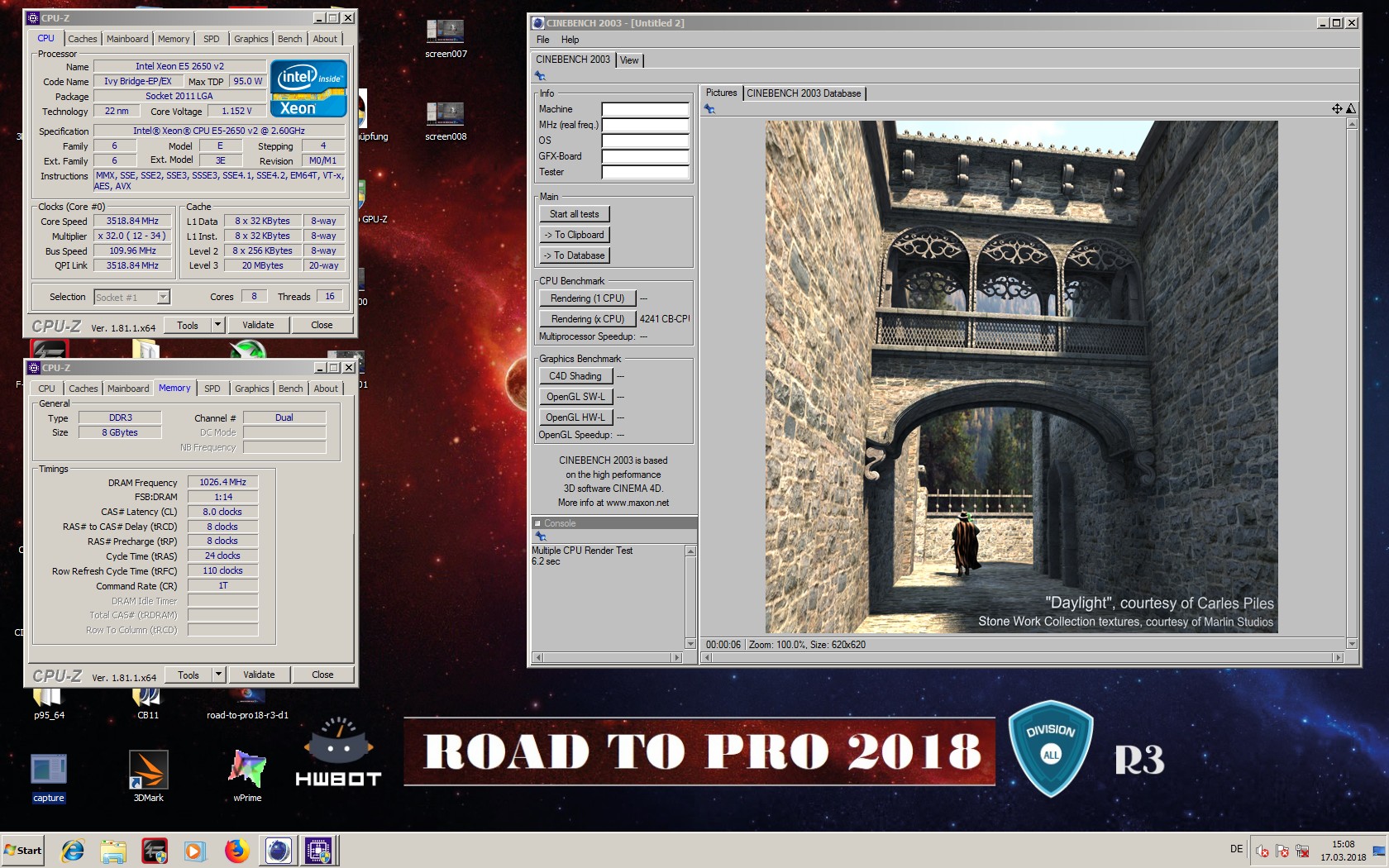The height and width of the screenshot is (868, 1389).
Task: Click picture viewer horizontal scroll right arrow
Action: 1339,657
